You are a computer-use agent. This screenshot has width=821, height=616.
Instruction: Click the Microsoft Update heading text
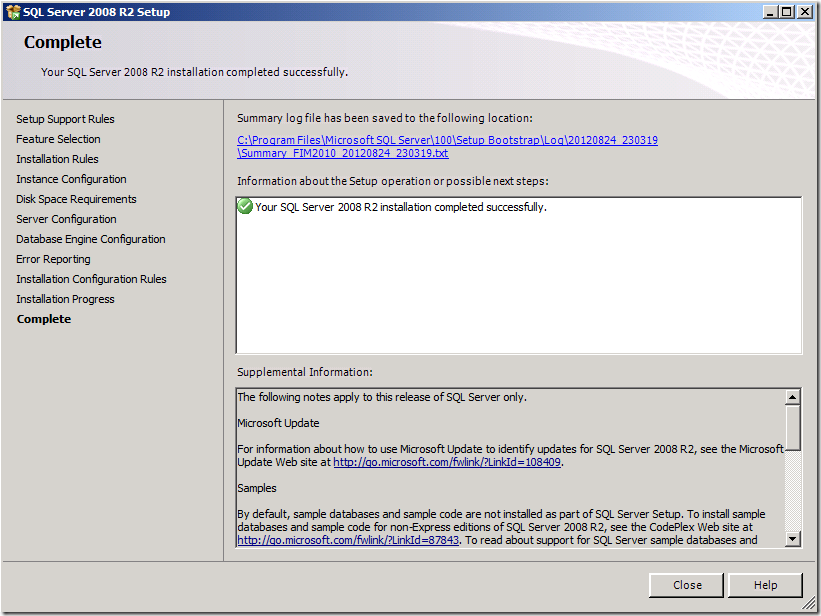(278, 423)
